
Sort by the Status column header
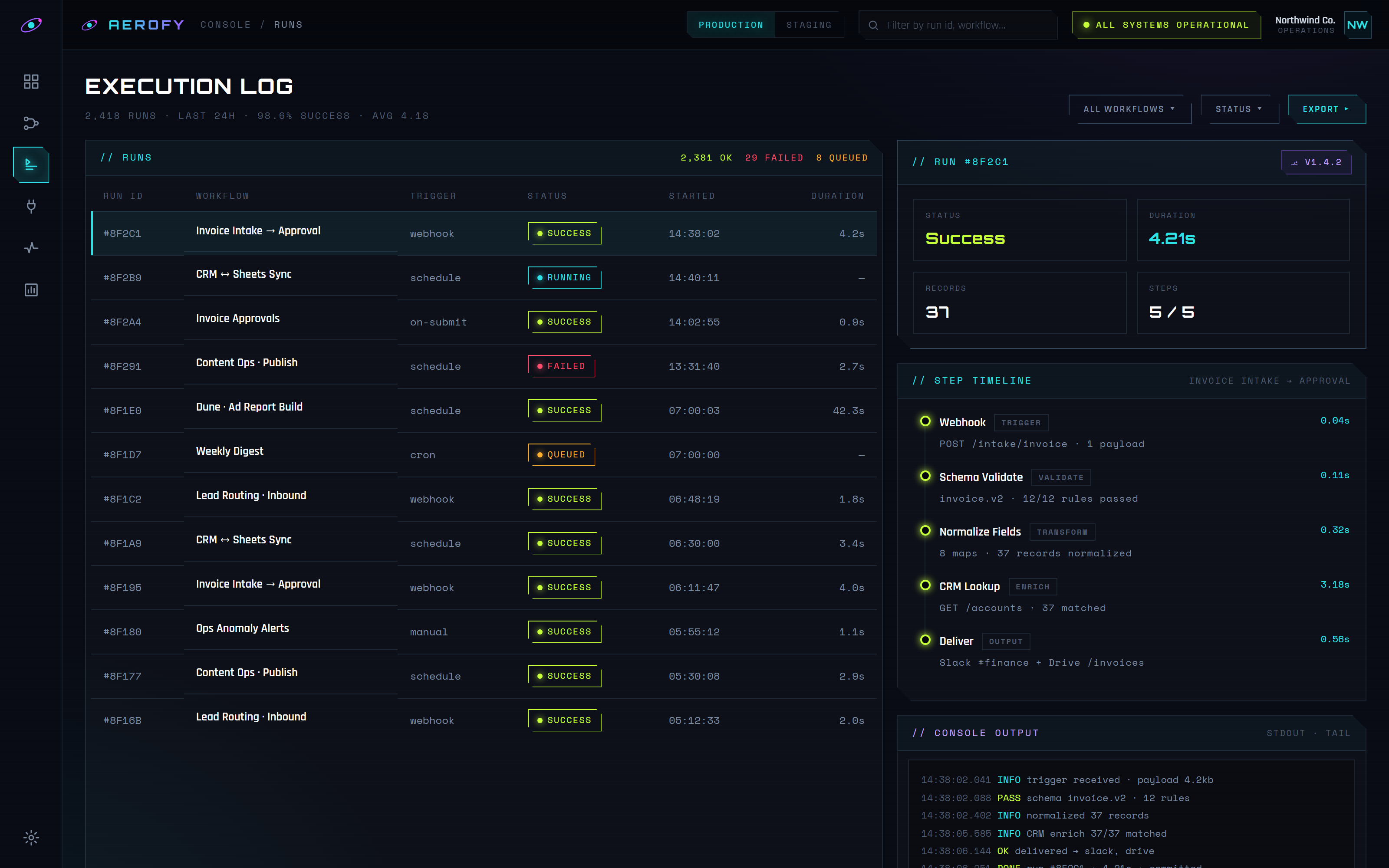(x=547, y=196)
